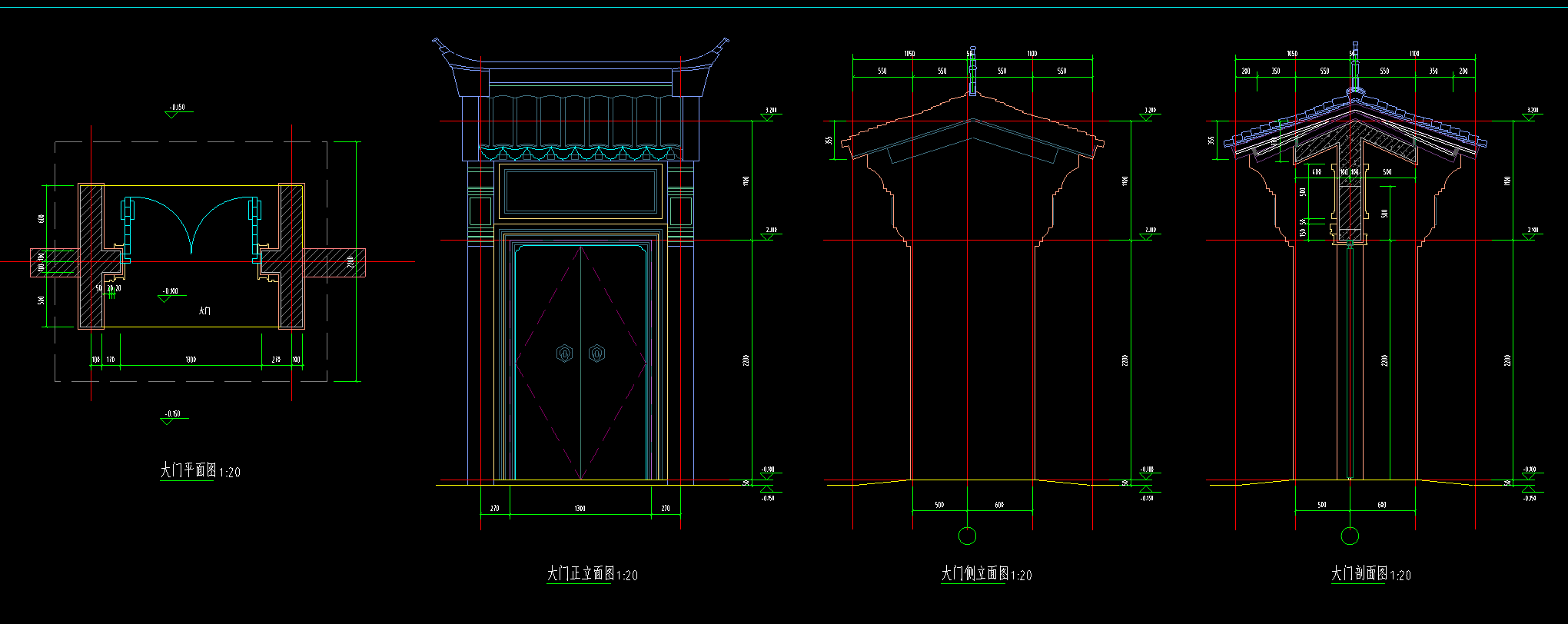This screenshot has width=1568, height=624.
Task: Select the 500 dimension below the section drawing
Action: 1321,505
